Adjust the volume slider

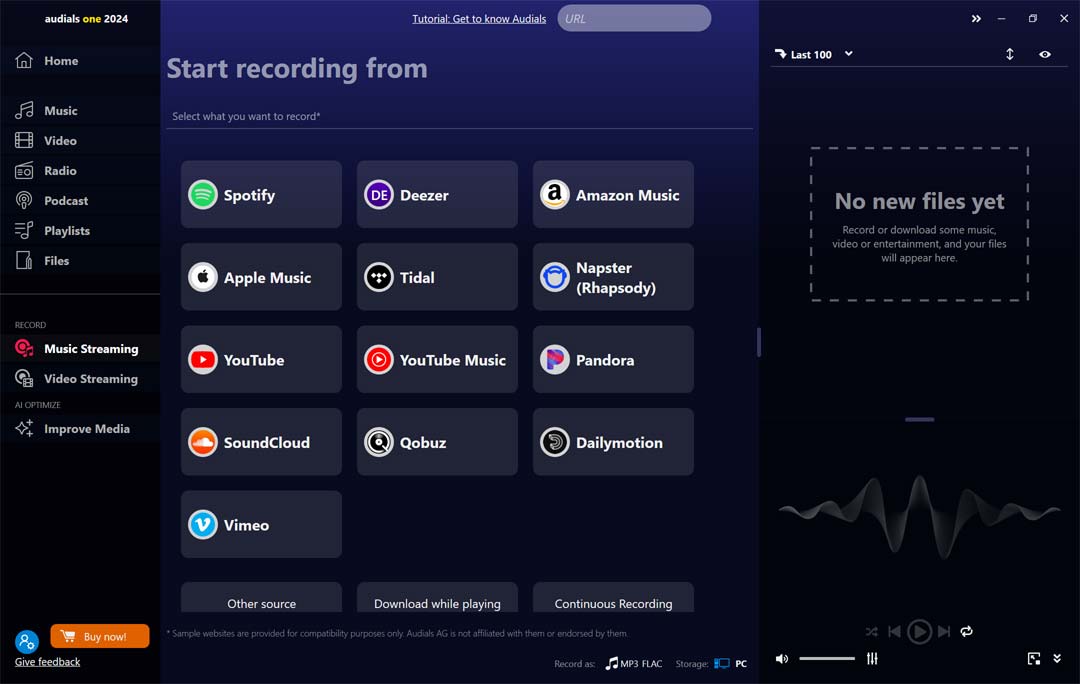pyautogui.click(x=827, y=658)
